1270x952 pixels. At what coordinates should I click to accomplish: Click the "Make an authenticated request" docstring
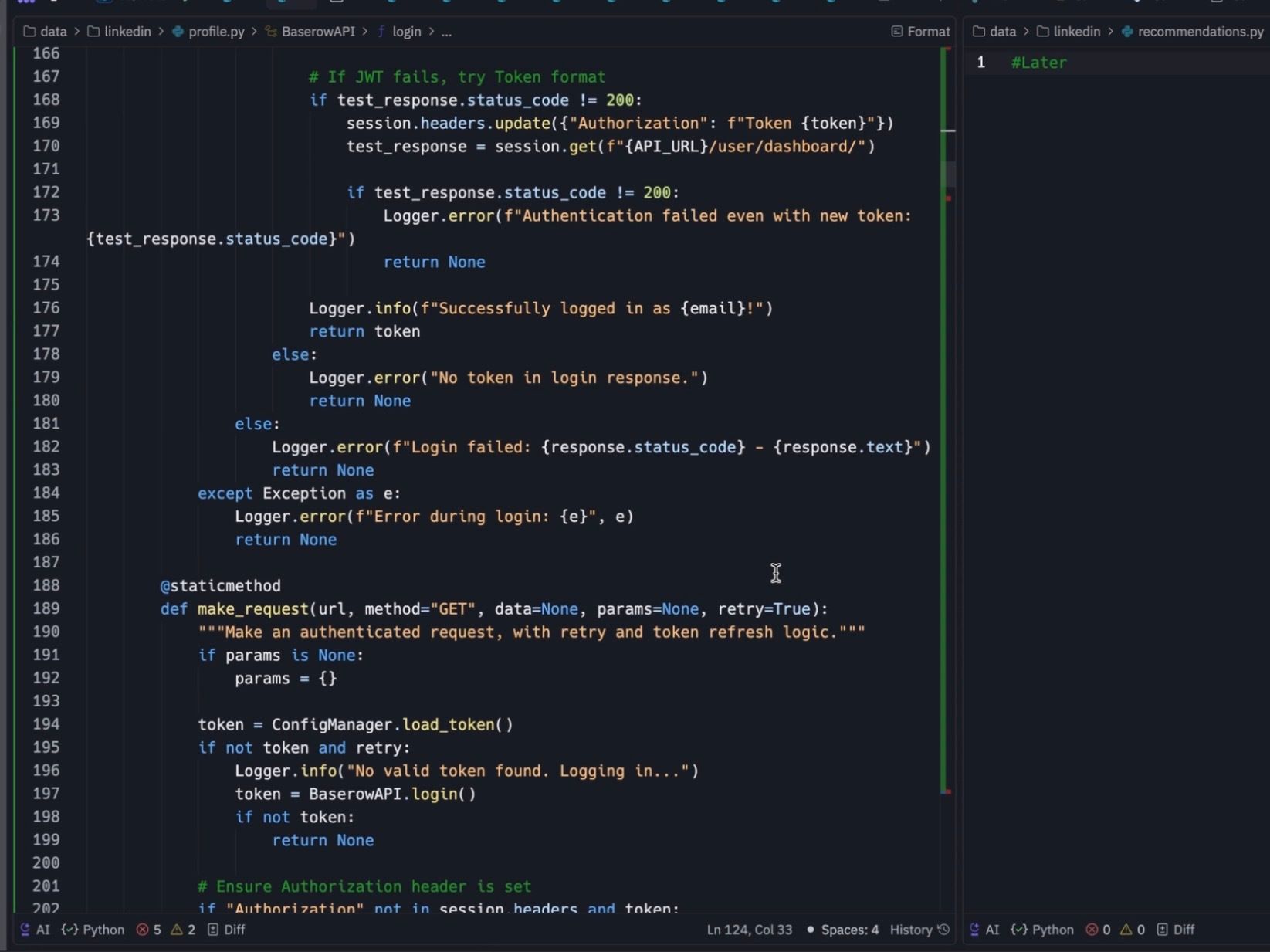(531, 632)
